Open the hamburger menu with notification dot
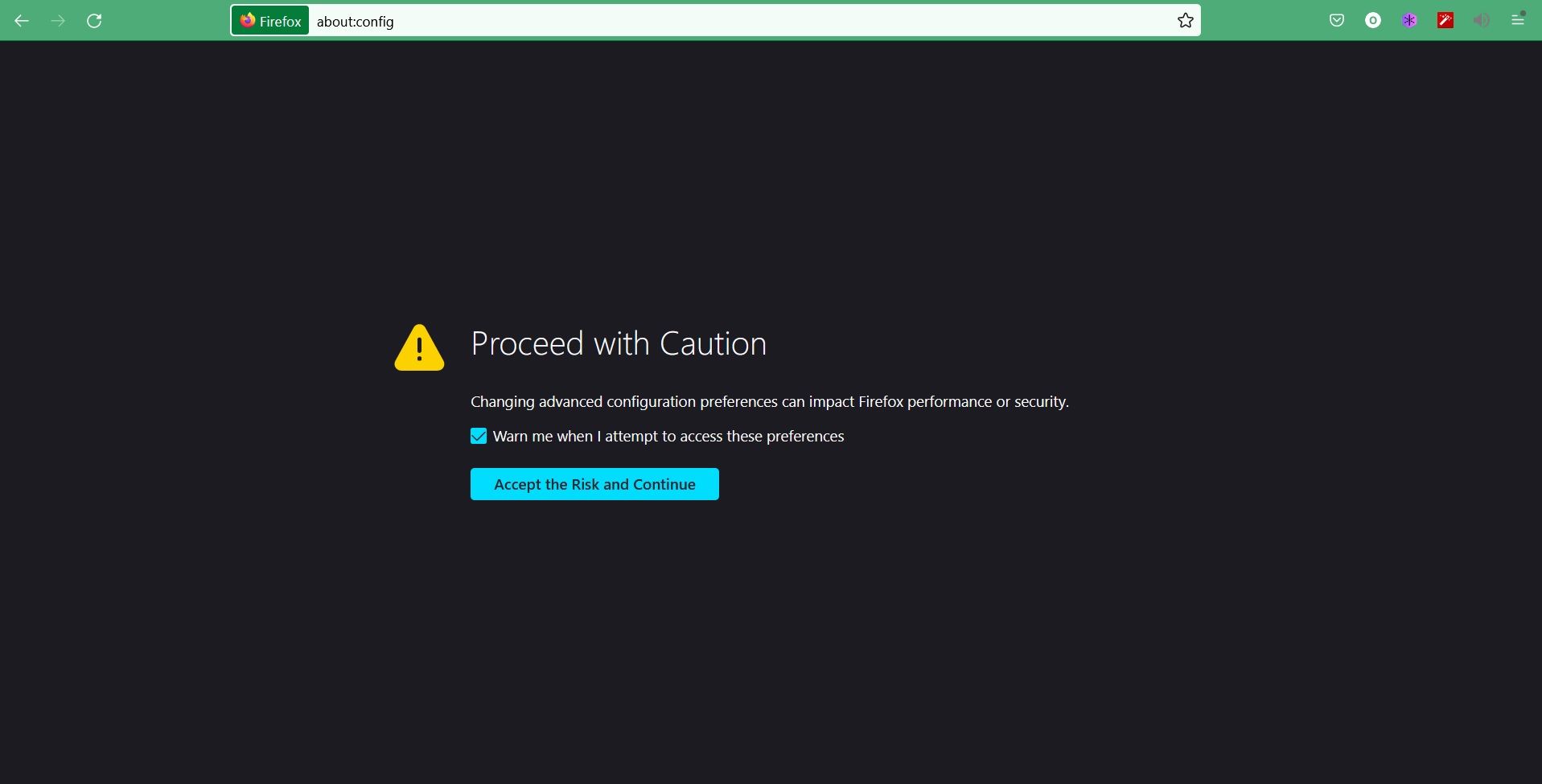The width and height of the screenshot is (1542, 784). tap(1518, 20)
